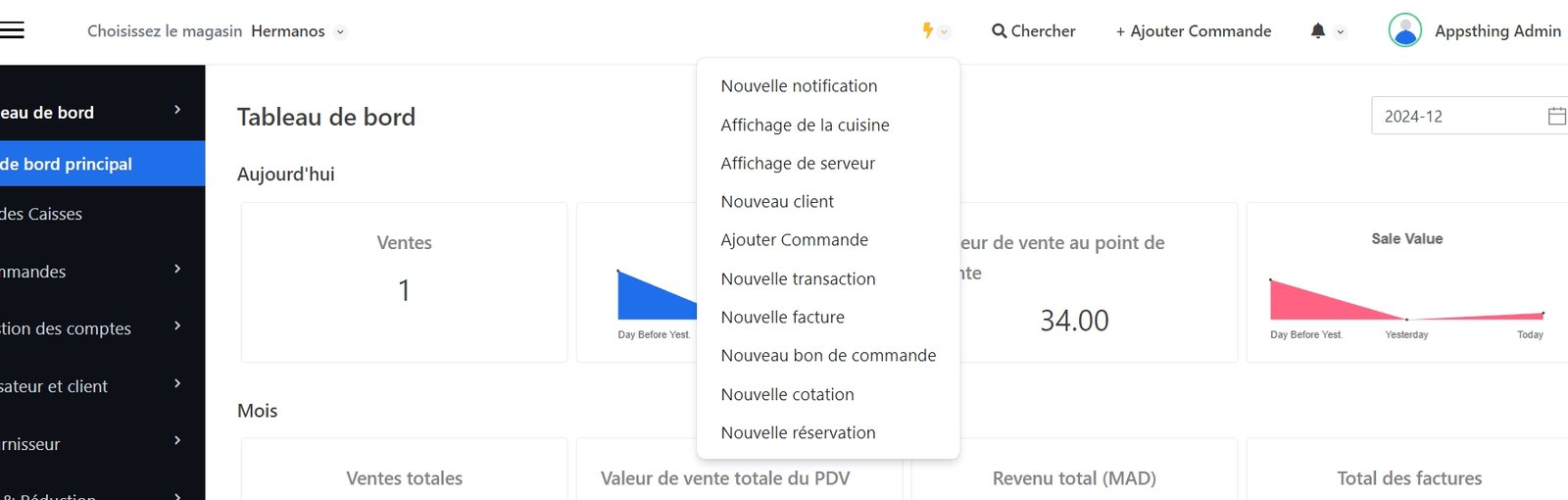Open the Caisses sidebar link

tap(41, 214)
